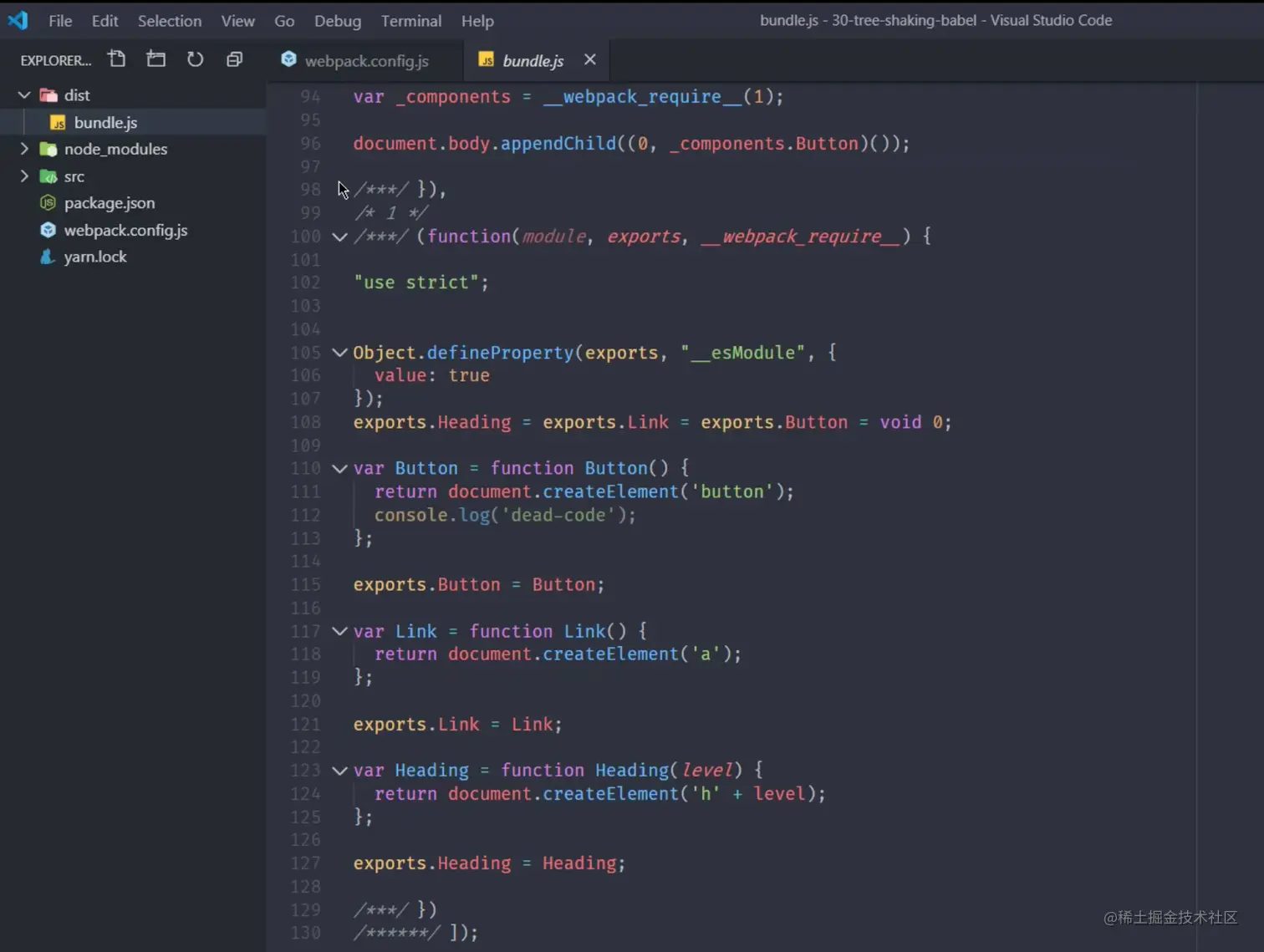Close the bundle.js editor tab
Viewport: 1264px width, 952px height.
pos(590,59)
